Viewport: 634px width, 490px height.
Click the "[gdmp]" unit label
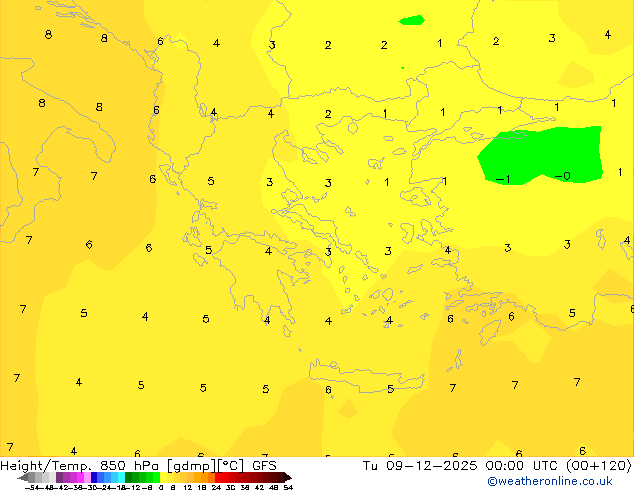coord(192,466)
